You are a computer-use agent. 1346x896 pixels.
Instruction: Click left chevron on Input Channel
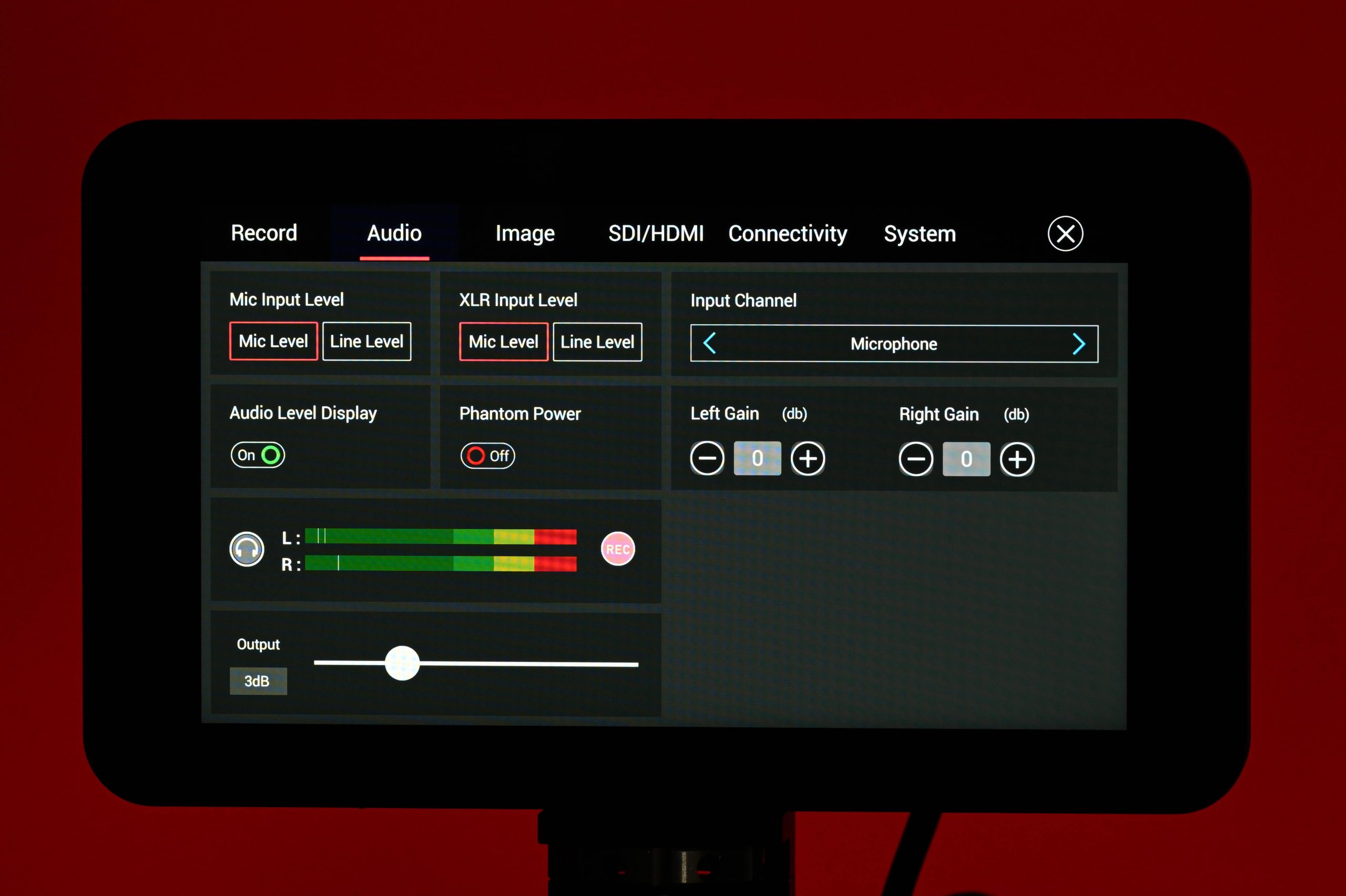[x=709, y=344]
